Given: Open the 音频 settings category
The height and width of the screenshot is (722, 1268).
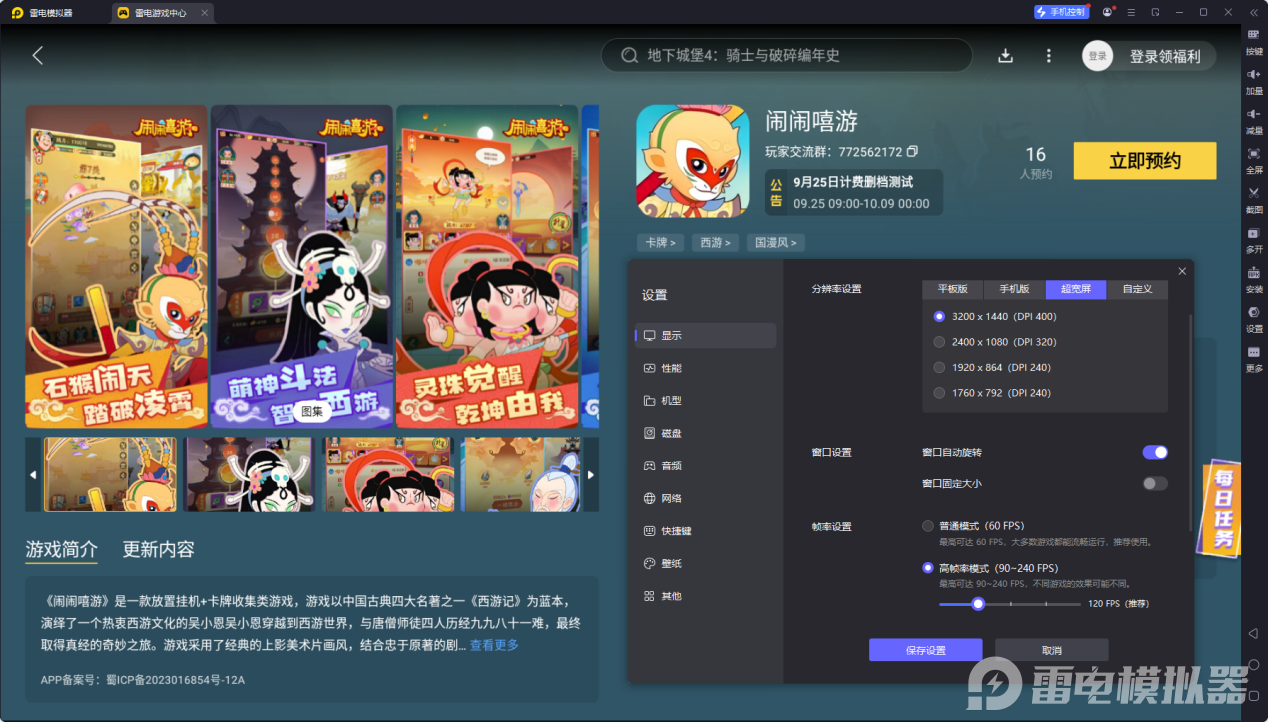Looking at the screenshot, I should pos(706,465).
